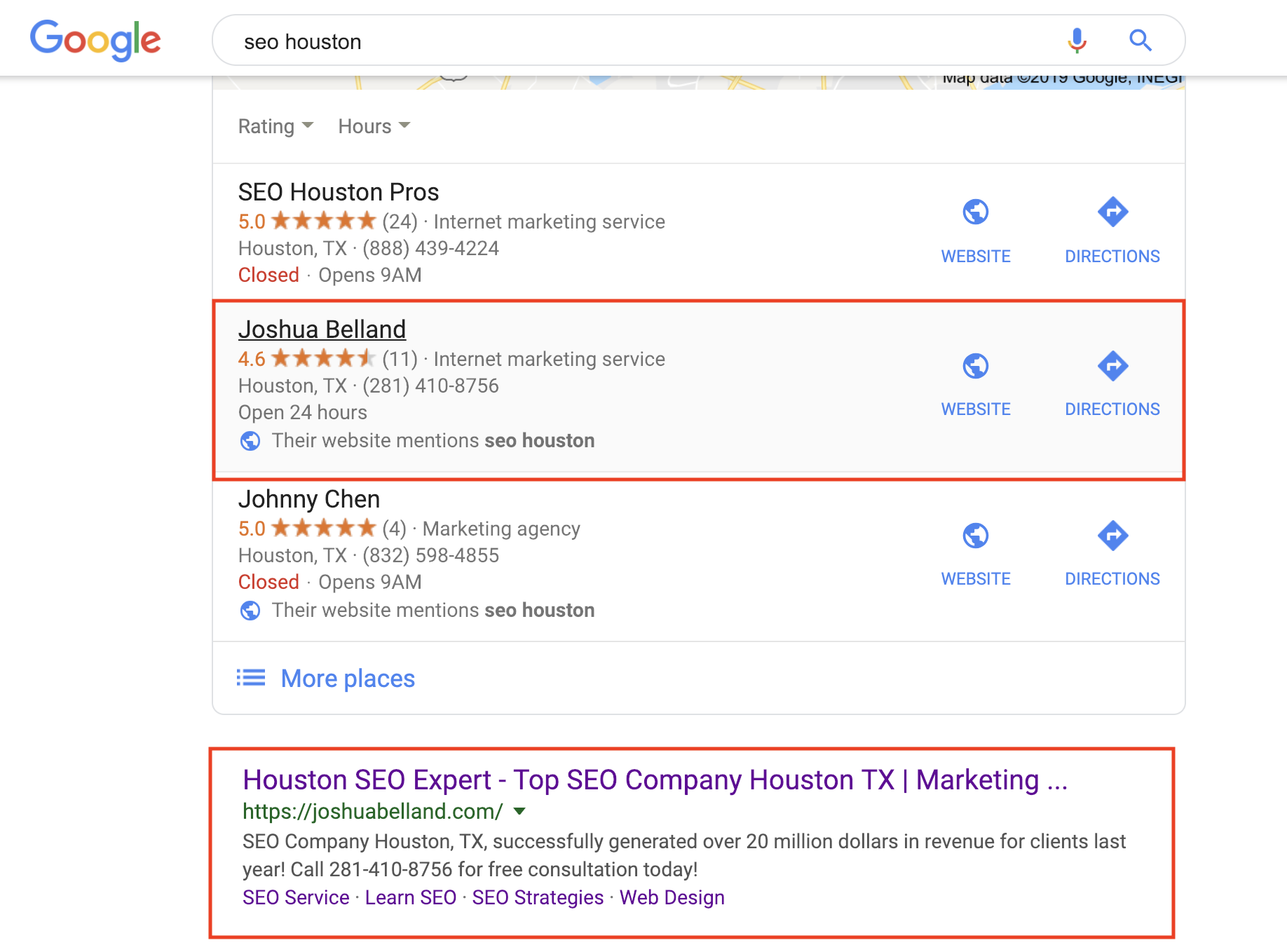Click the DIRECTIONS label for Johnny Chen

point(1112,579)
